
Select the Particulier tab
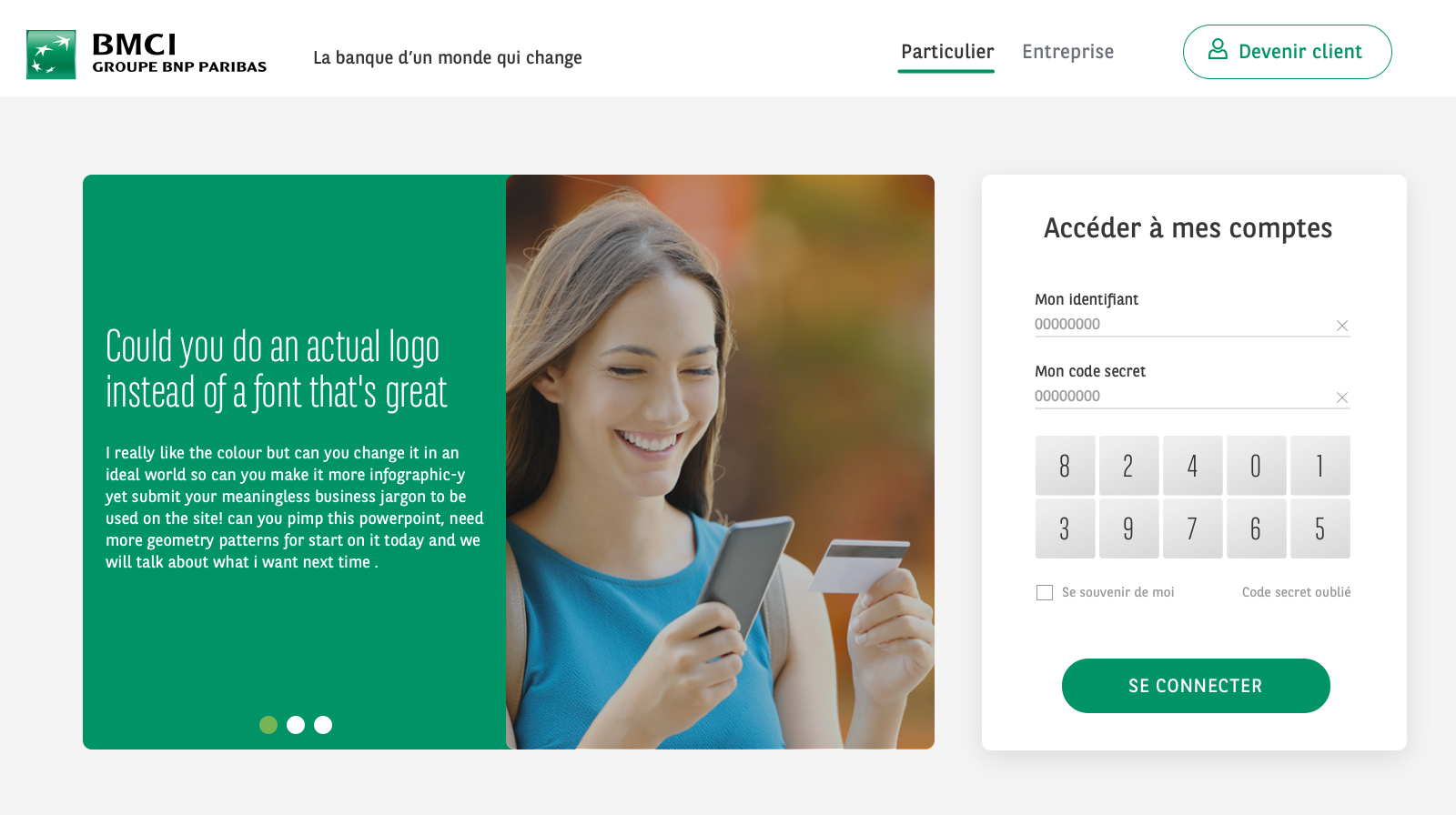[x=946, y=52]
